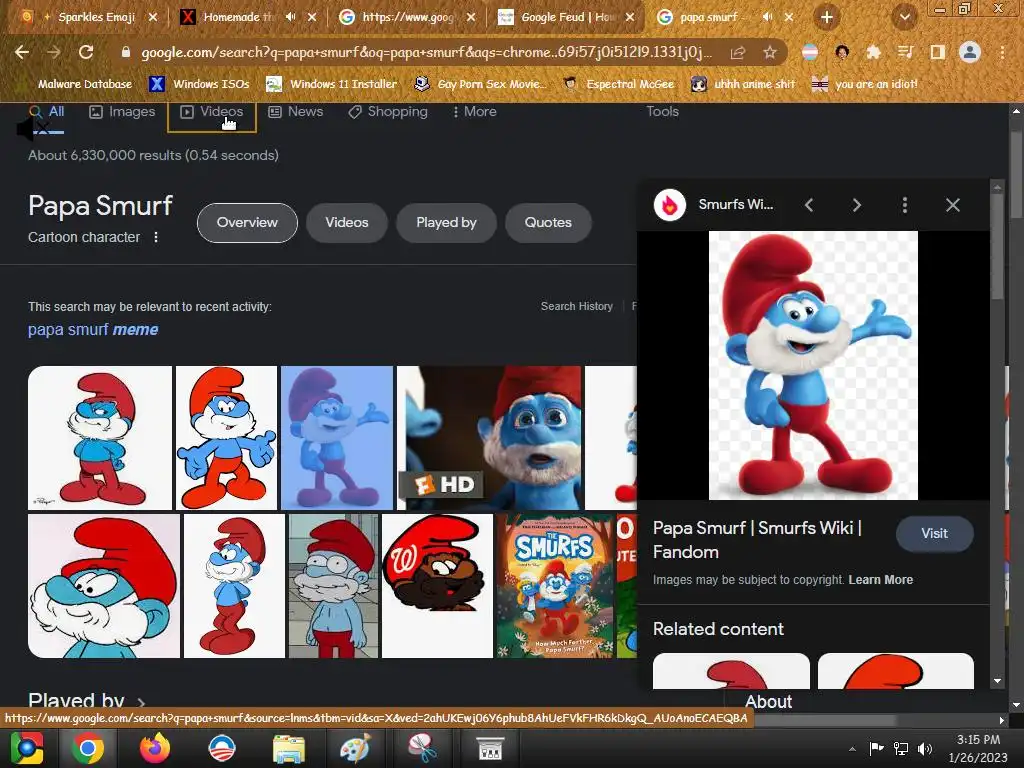
Task: Bookmark this page with the star icon
Action: (x=770, y=52)
